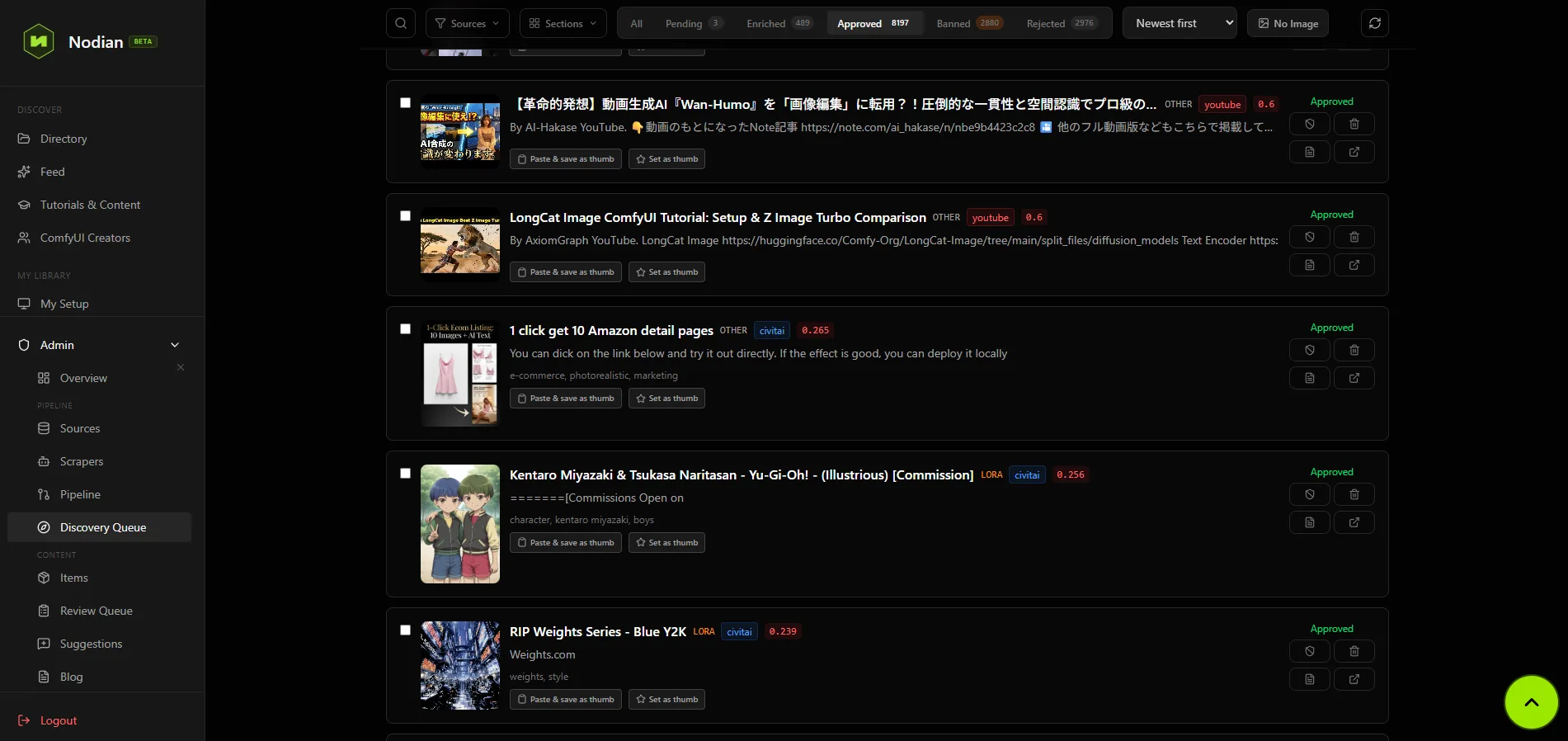Screen dimensions: 1568x741
Task: Click the civitai tag on Amazon detail pages item
Action: click(772, 330)
